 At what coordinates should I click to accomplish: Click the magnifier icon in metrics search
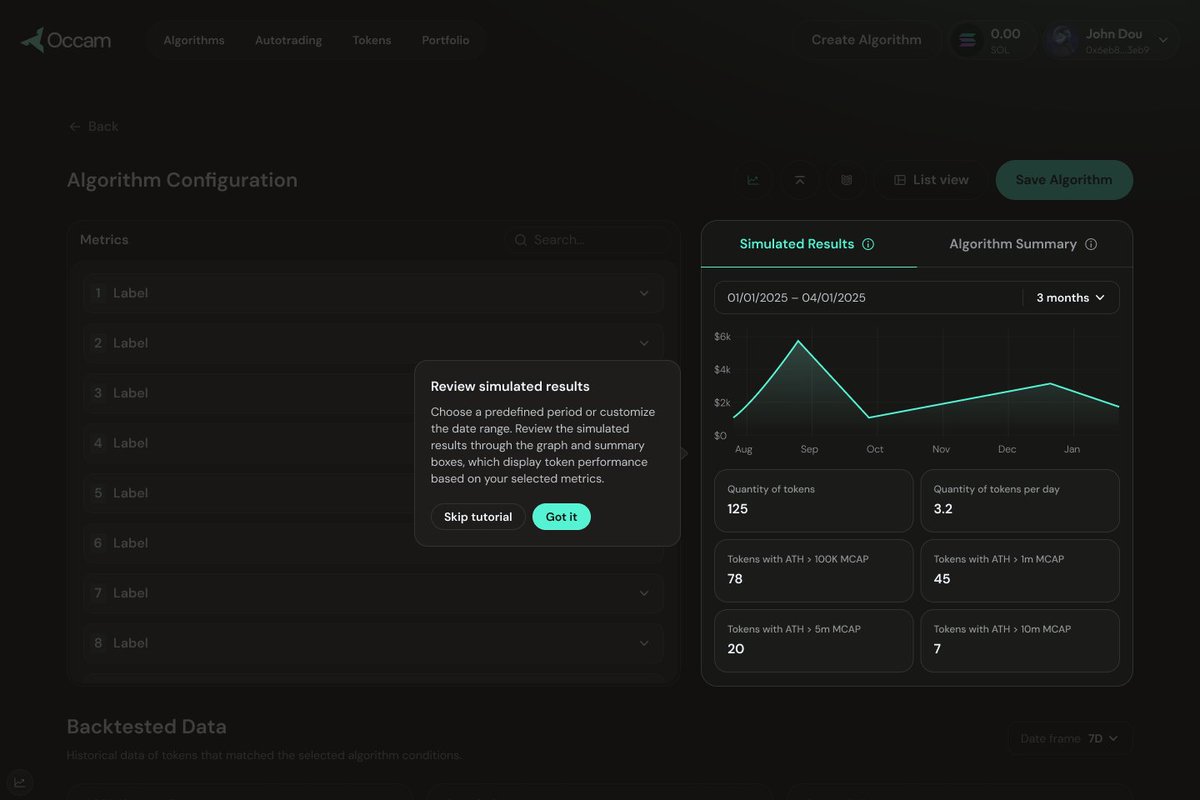click(521, 240)
